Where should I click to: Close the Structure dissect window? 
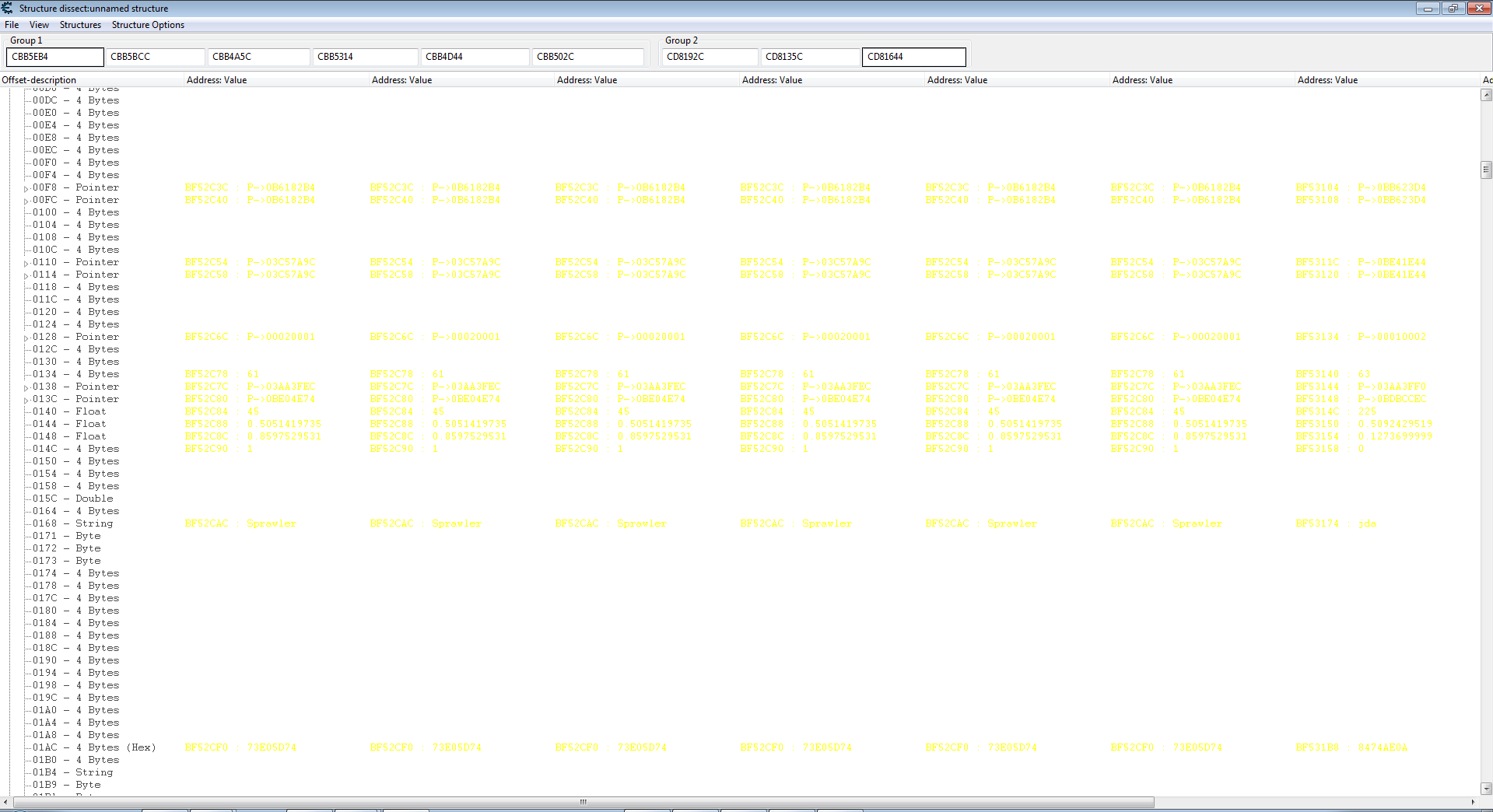1478,8
